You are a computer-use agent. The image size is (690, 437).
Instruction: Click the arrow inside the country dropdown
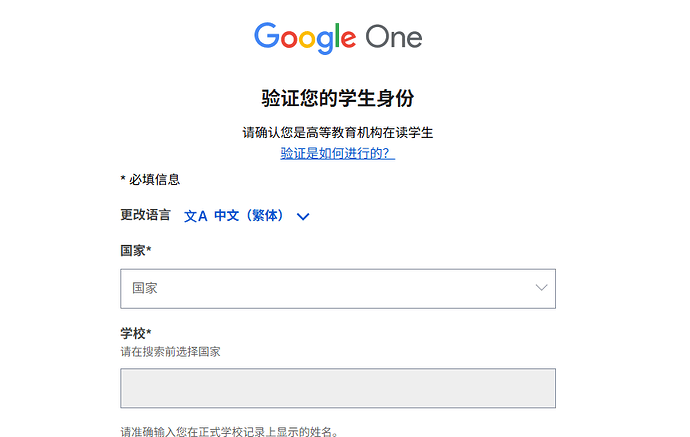point(541,288)
